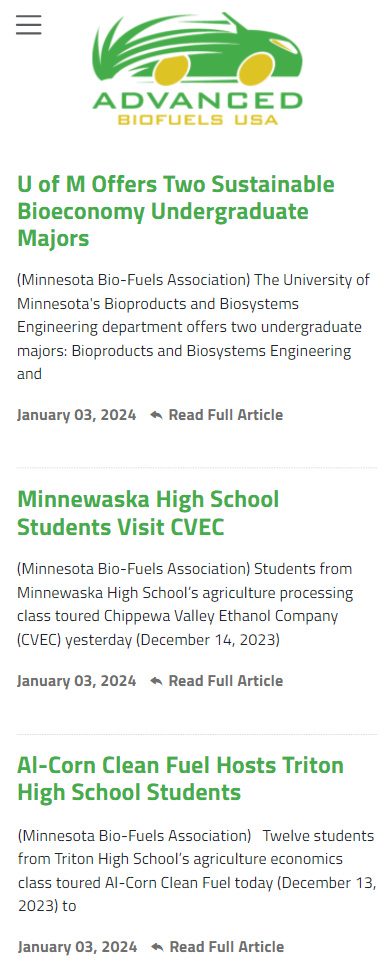This screenshot has width=391, height=979.
Task: Open the hamburger menu icon
Action: 29,25
